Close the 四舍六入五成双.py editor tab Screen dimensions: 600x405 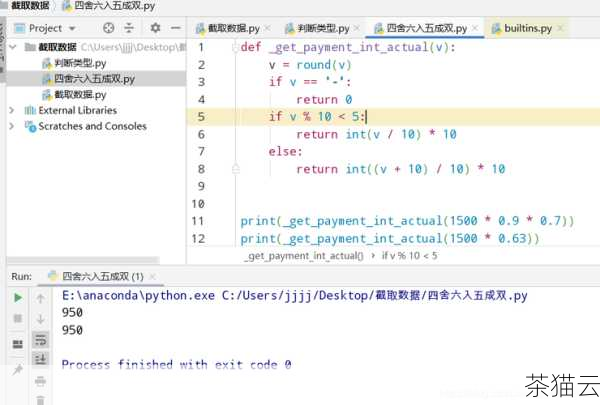pyautogui.click(x=474, y=28)
